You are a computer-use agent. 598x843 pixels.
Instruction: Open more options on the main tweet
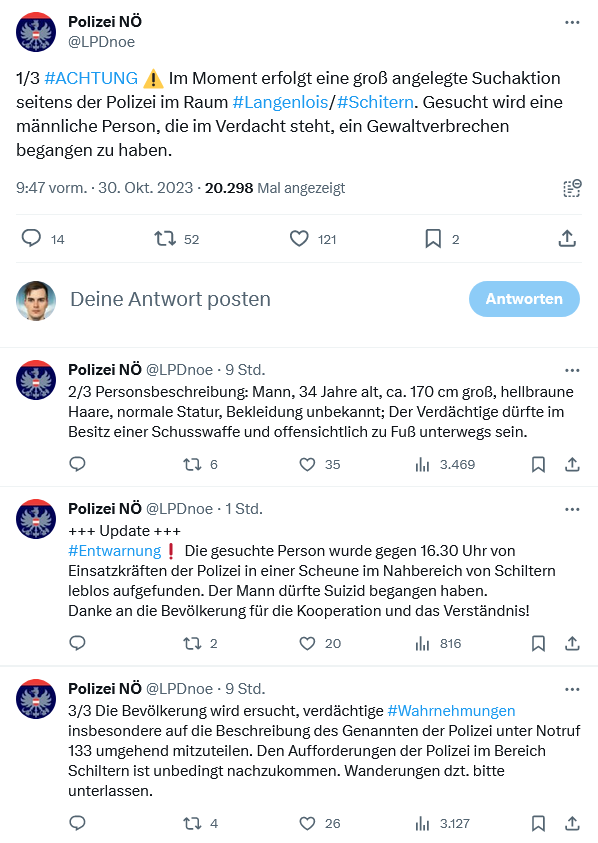[x=571, y=22]
